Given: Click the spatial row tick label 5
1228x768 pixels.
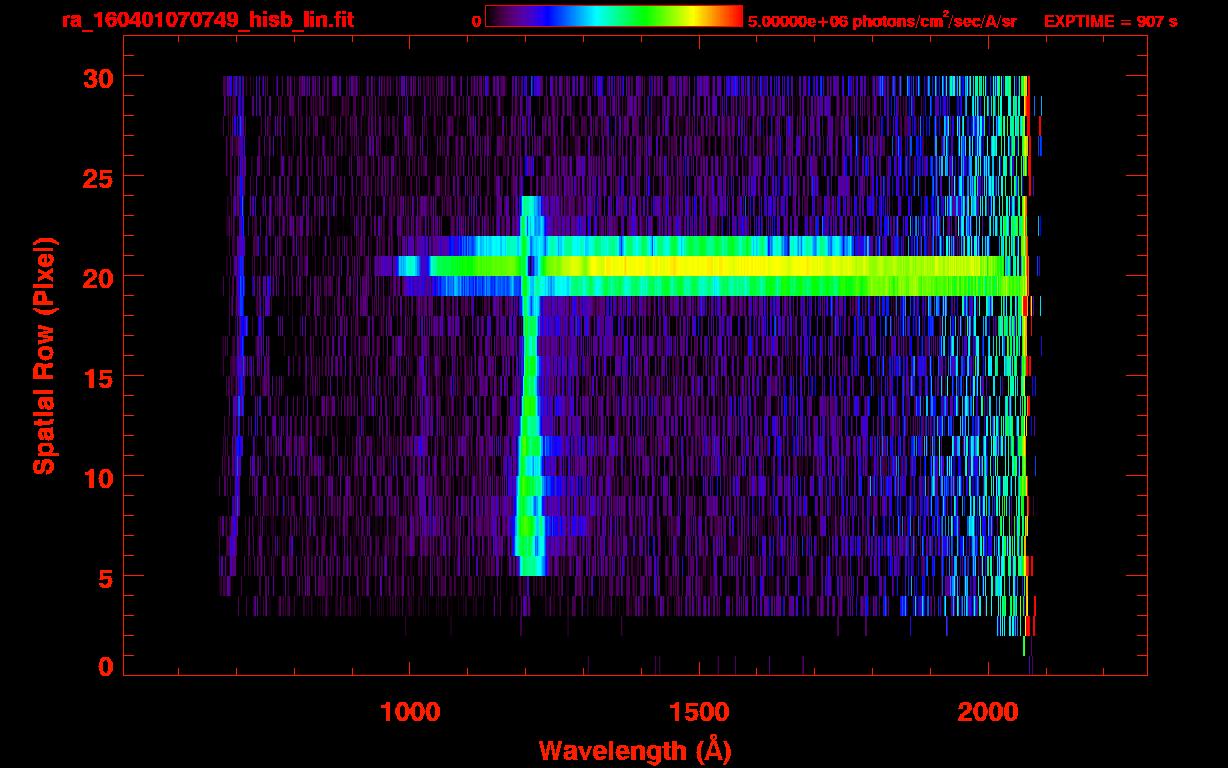Looking at the screenshot, I should pos(106,577).
